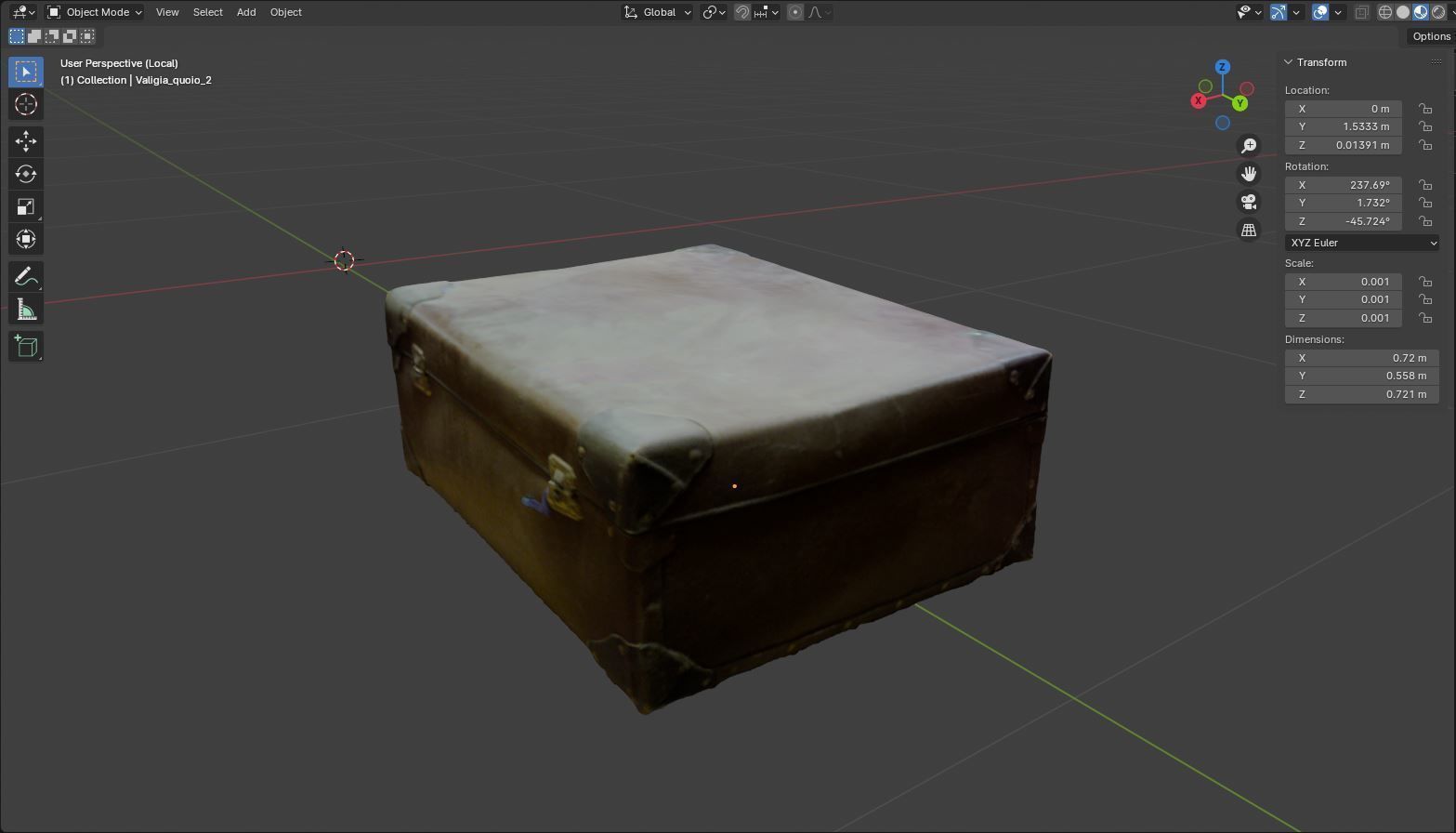Viewport: 1456px width, 833px height.
Task: Toggle X-ray mode button
Action: tap(1362, 12)
